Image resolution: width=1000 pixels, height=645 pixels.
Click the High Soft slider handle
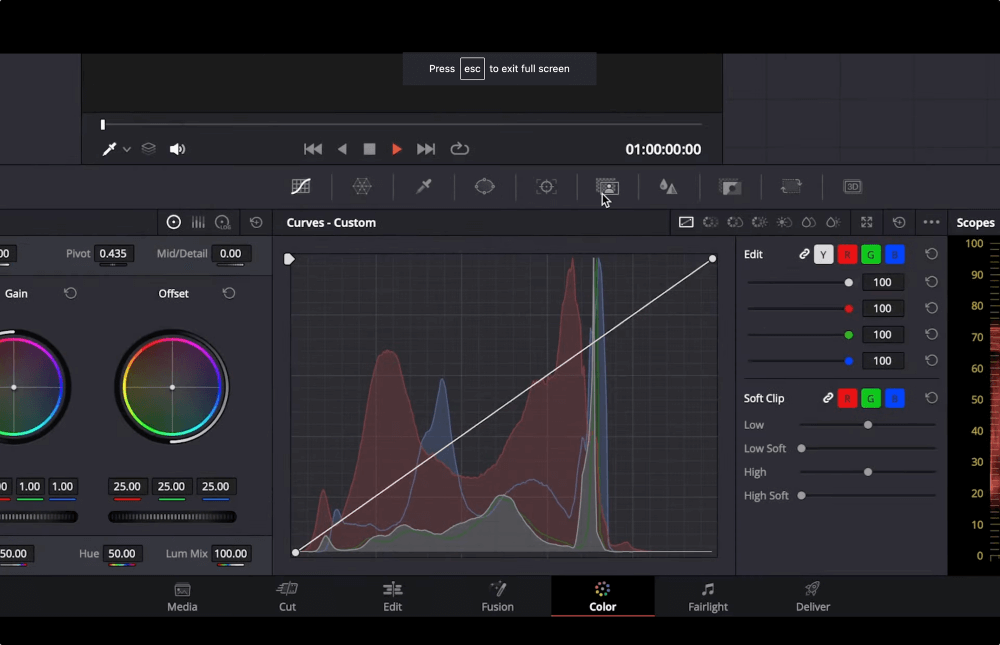(x=802, y=496)
